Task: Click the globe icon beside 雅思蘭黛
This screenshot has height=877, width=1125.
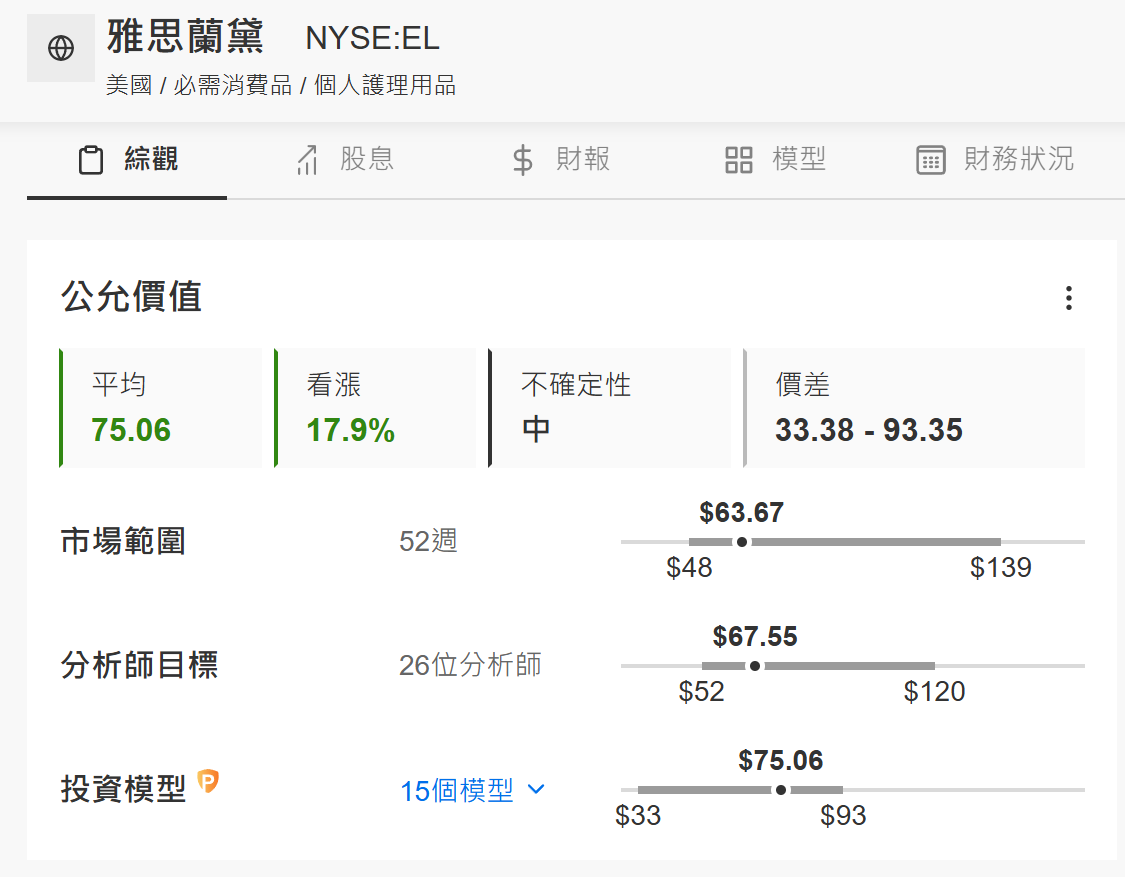Action: point(61,48)
